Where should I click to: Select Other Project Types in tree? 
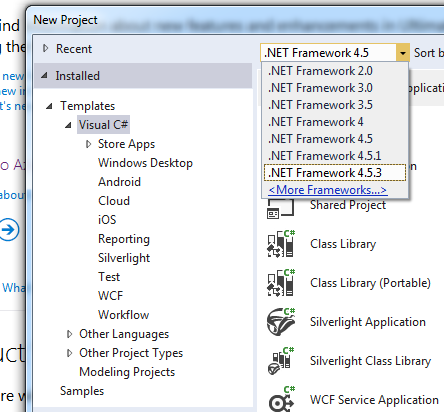pos(131,353)
